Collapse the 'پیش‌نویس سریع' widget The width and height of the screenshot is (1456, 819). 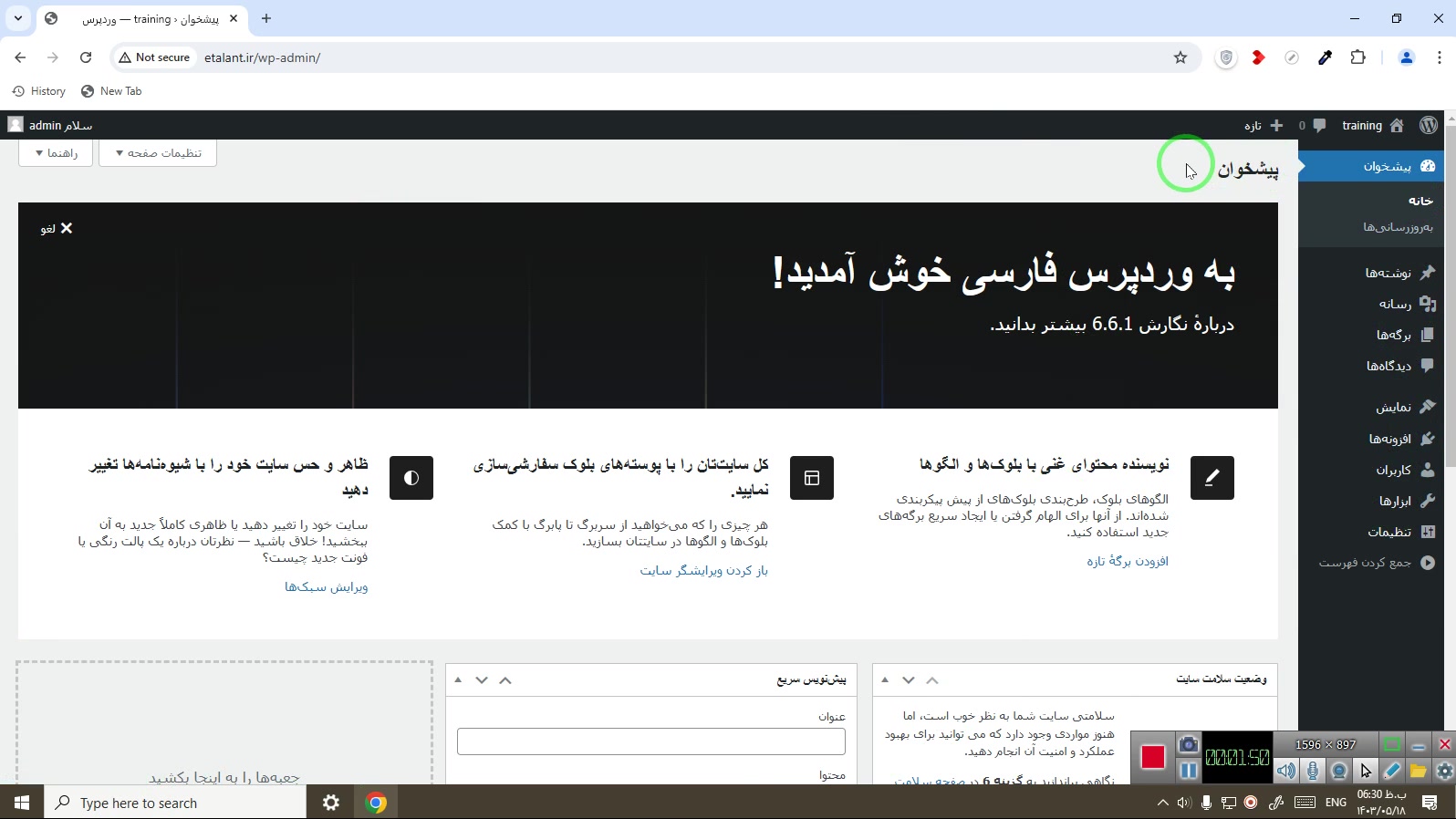tap(458, 680)
